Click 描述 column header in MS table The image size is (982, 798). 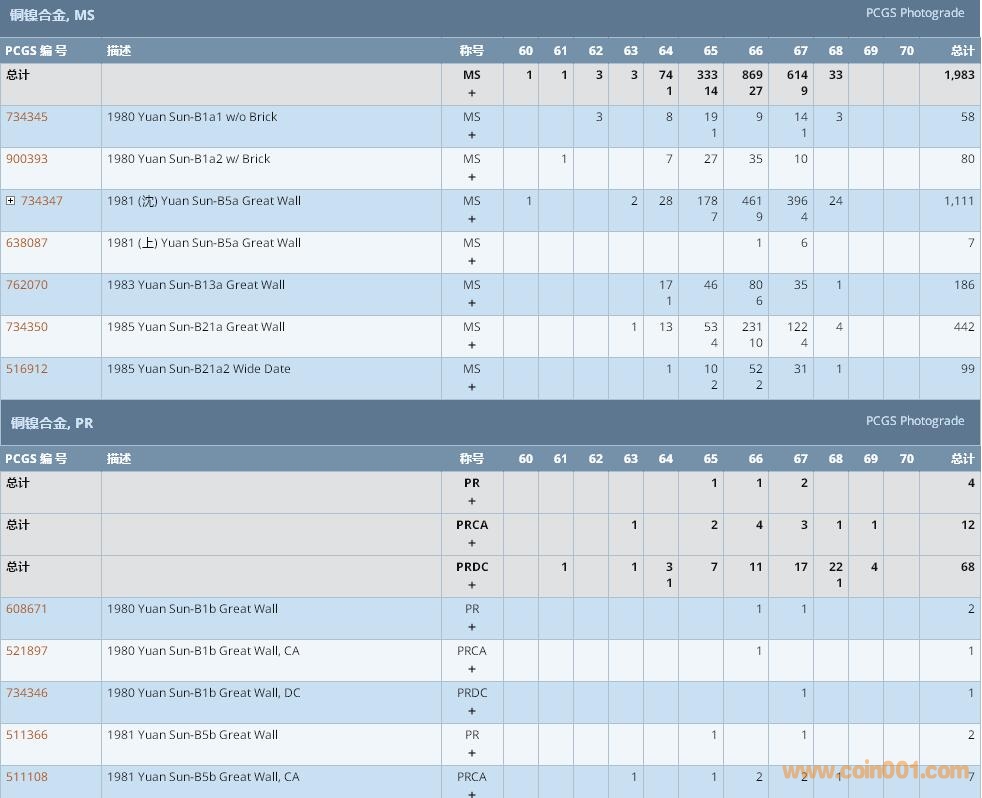119,50
